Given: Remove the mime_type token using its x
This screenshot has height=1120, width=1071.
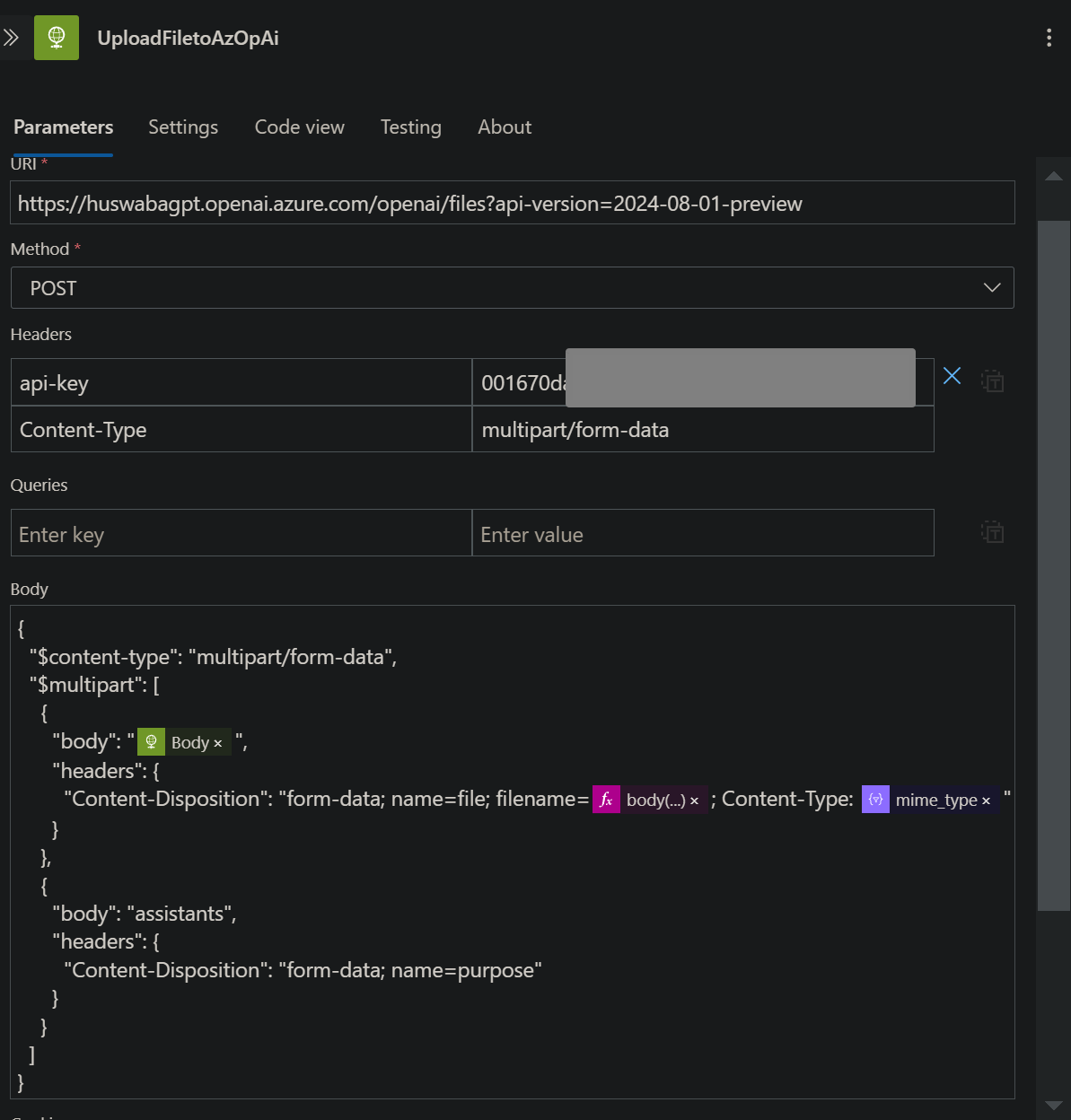Looking at the screenshot, I should (985, 800).
